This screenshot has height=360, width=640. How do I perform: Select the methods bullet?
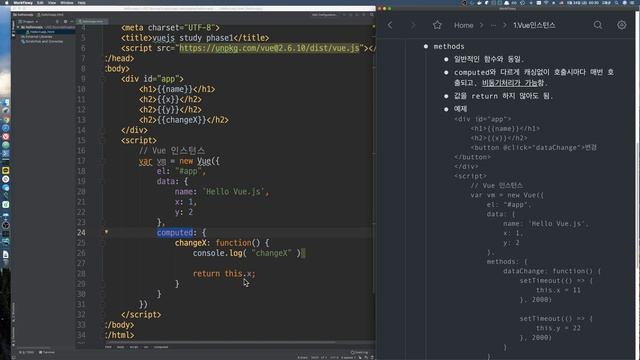426,47
